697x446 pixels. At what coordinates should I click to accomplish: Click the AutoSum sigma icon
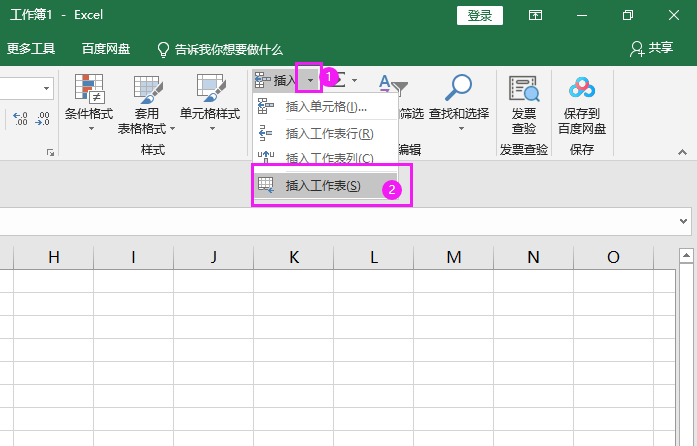pos(340,80)
